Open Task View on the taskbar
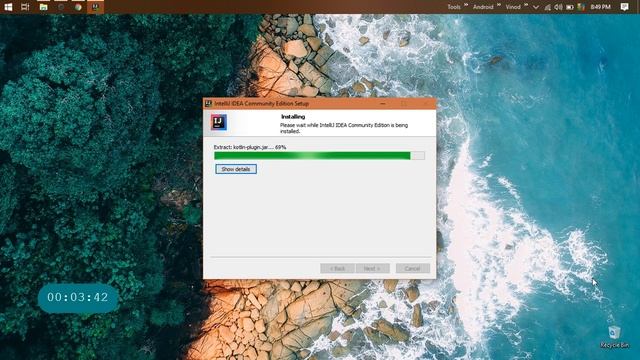 click(25, 7)
